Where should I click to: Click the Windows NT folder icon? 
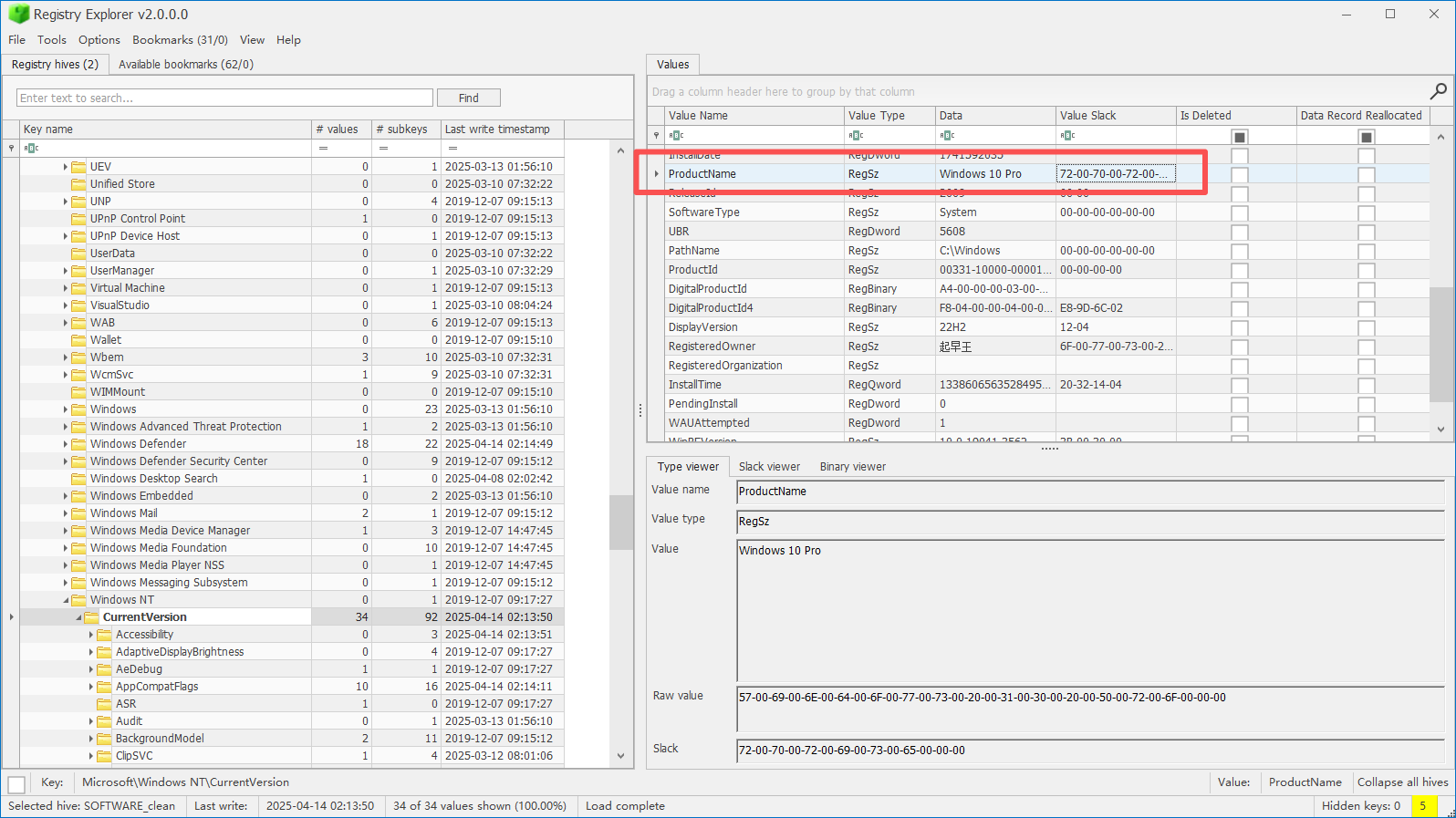pos(78,600)
